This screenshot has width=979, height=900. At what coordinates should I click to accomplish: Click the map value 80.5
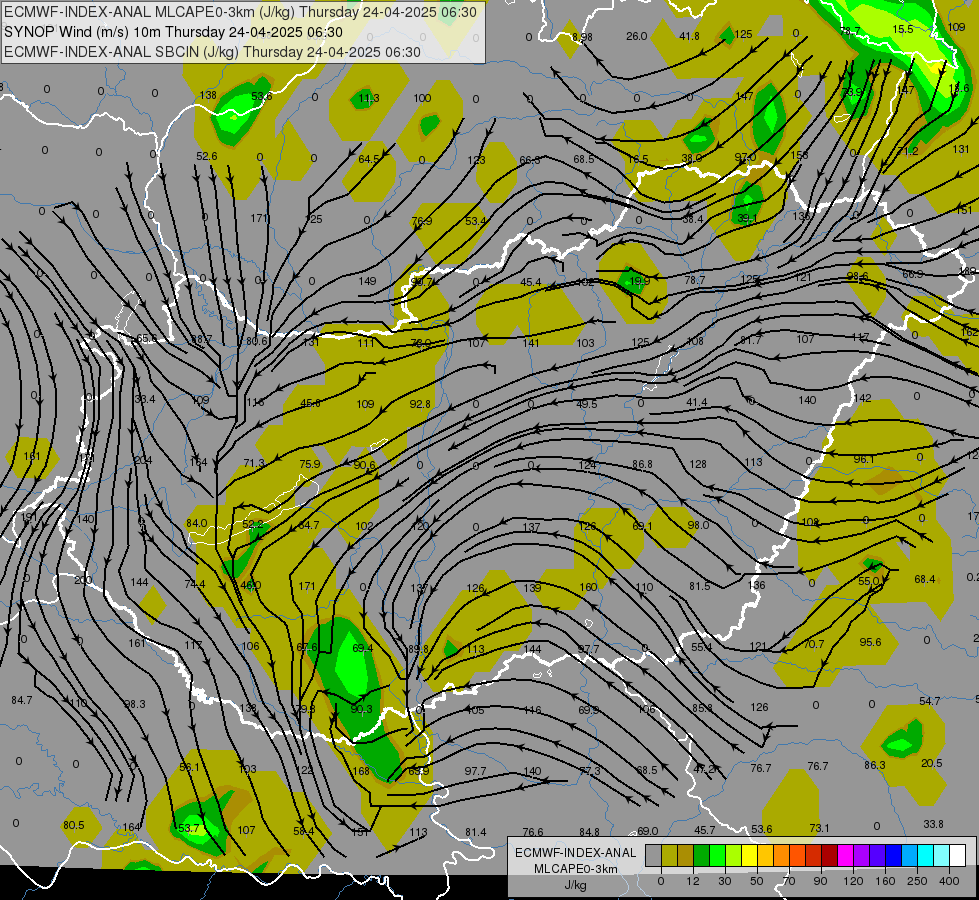[x=74, y=825]
